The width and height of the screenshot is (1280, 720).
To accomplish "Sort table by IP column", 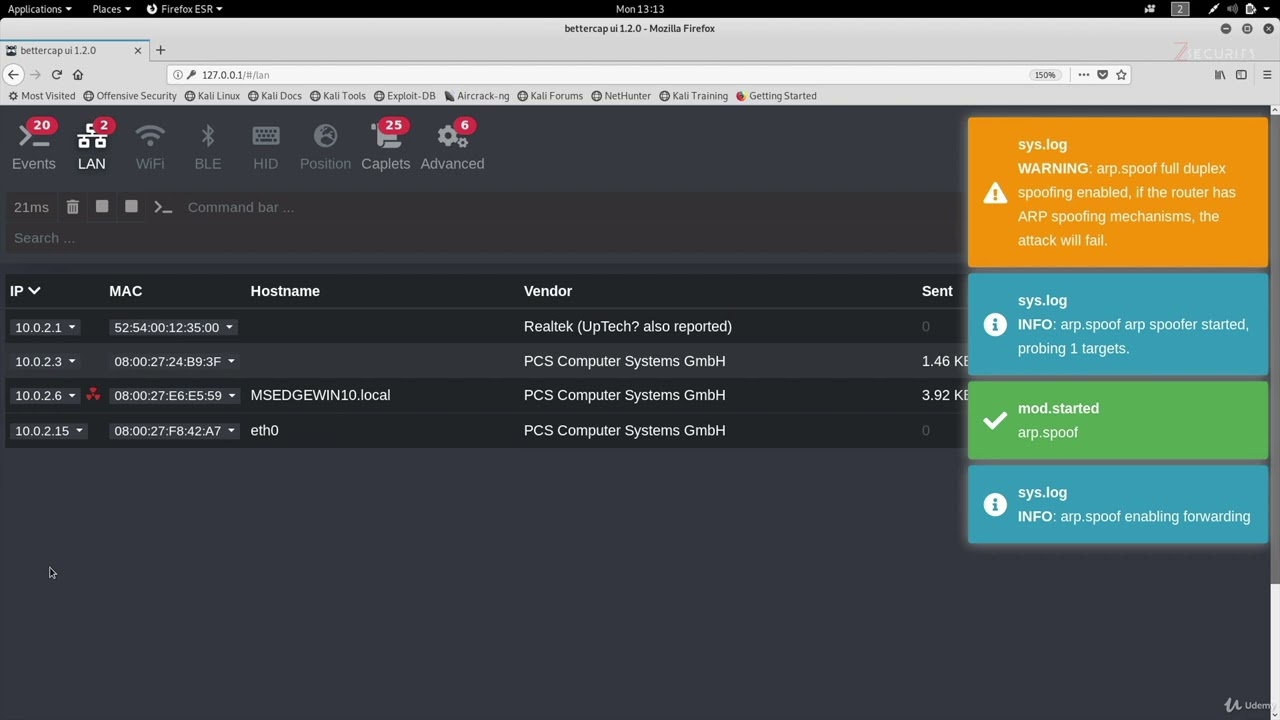I will pyautogui.click(x=25, y=291).
